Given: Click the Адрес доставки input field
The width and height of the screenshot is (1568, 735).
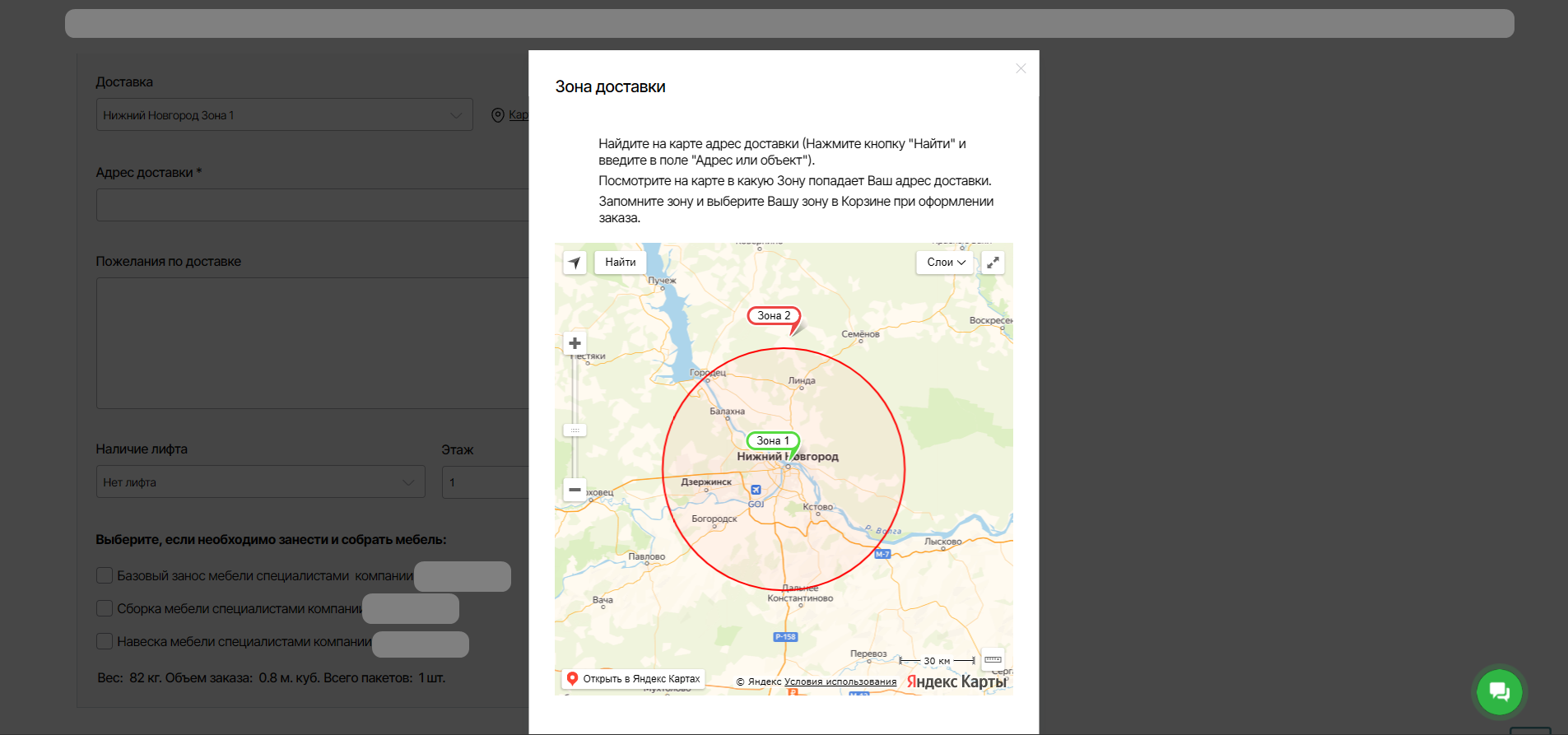Looking at the screenshot, I should pos(313,205).
